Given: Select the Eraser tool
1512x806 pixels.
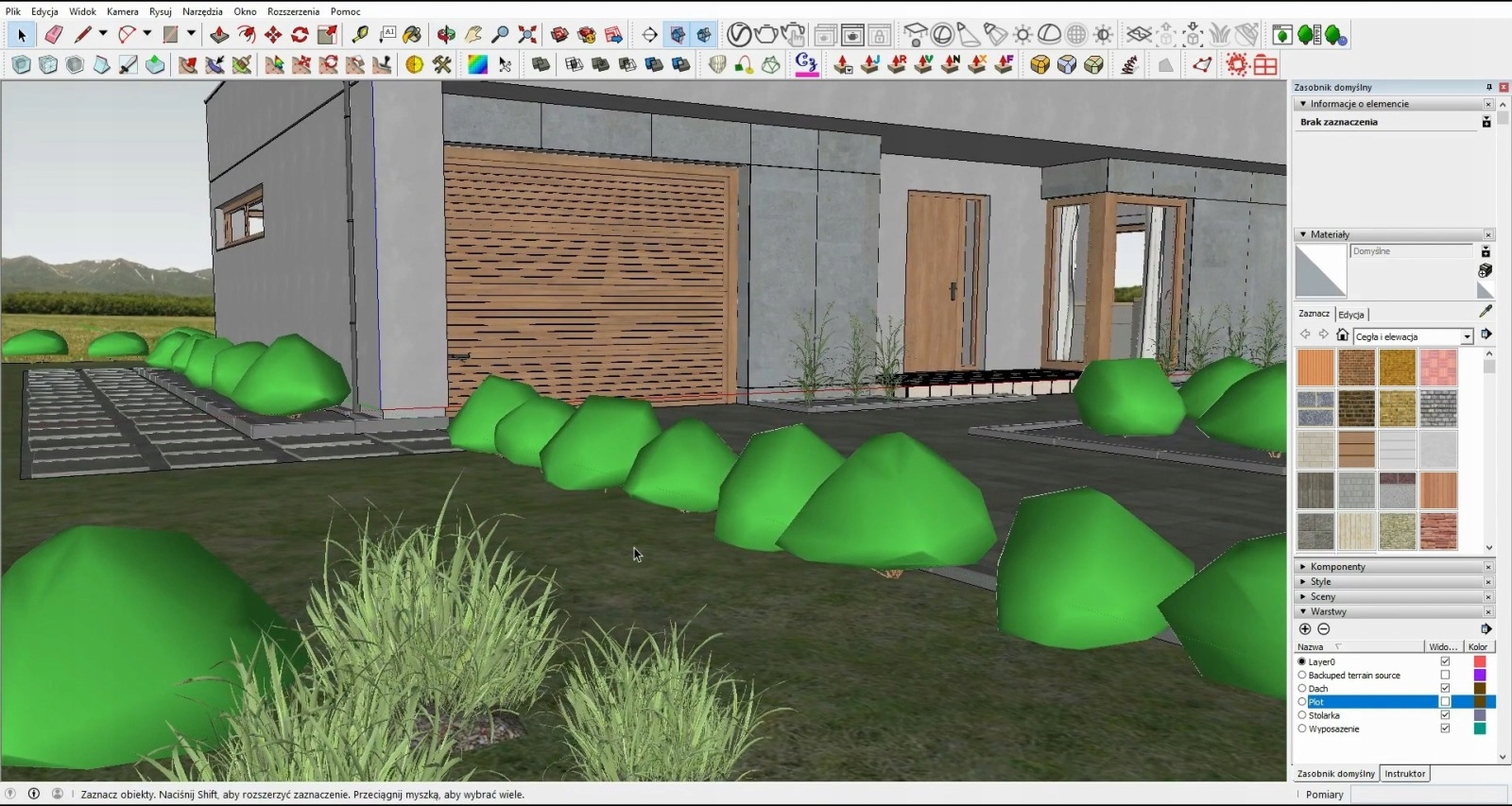Looking at the screenshot, I should (x=54, y=35).
